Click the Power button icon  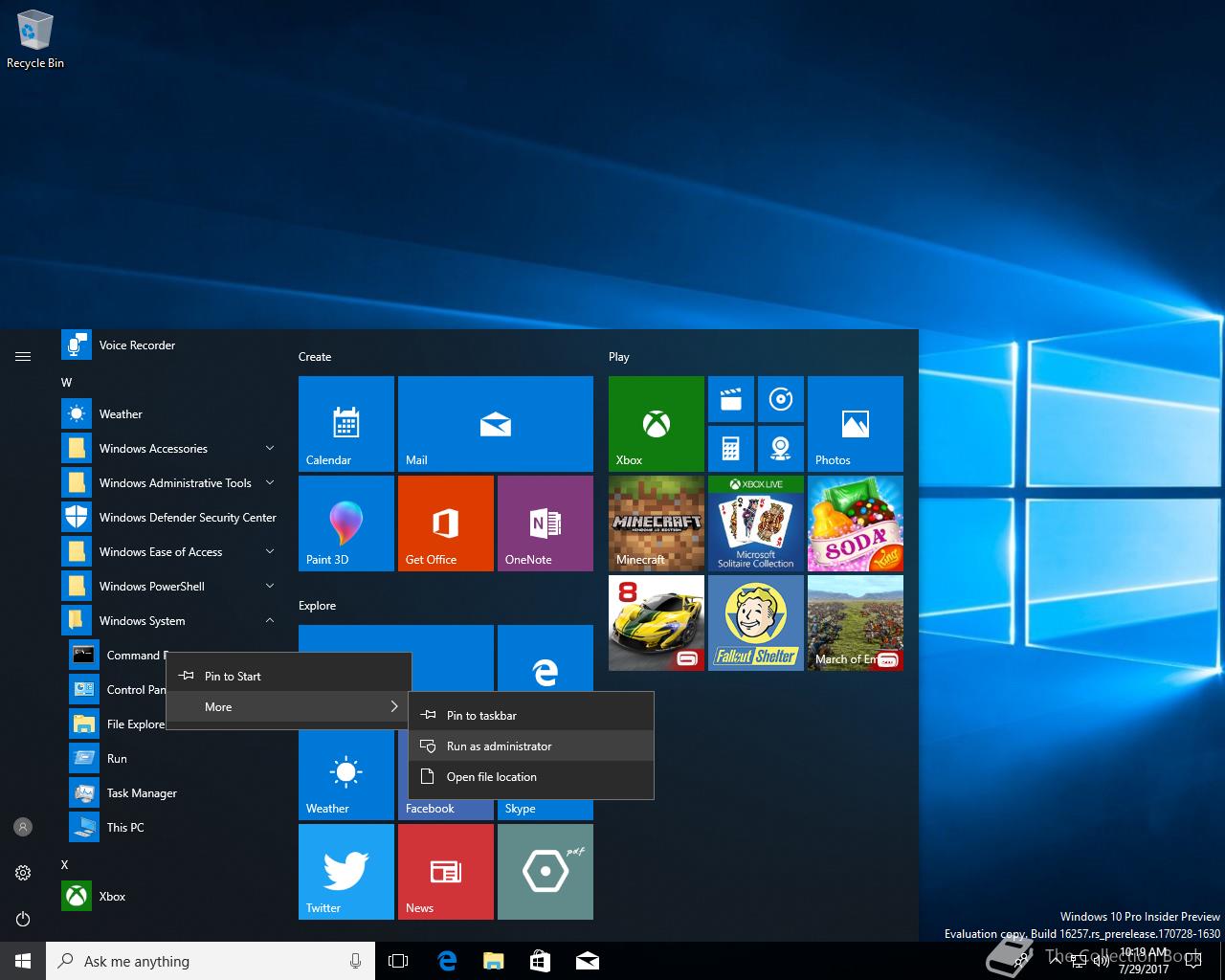point(23,919)
